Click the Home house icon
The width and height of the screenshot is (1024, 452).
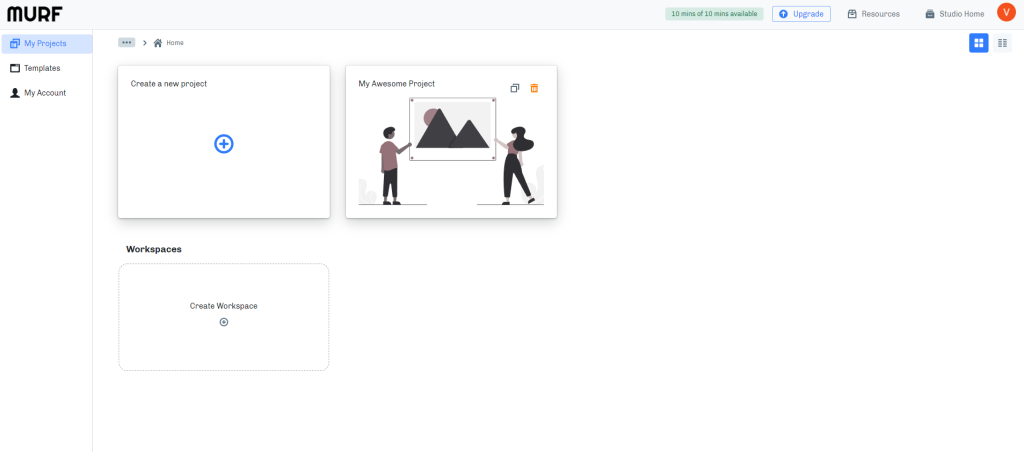point(157,42)
